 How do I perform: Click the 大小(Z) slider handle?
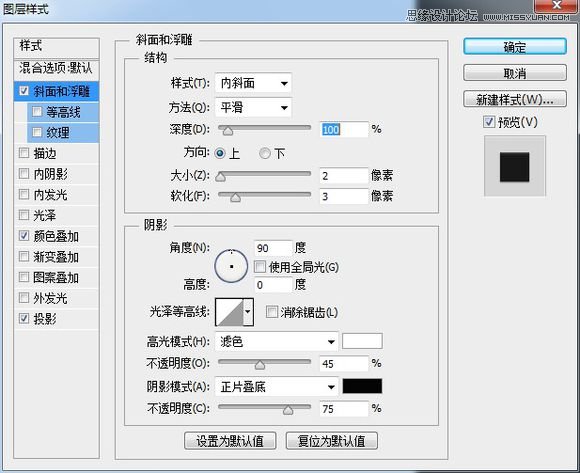pos(220,177)
